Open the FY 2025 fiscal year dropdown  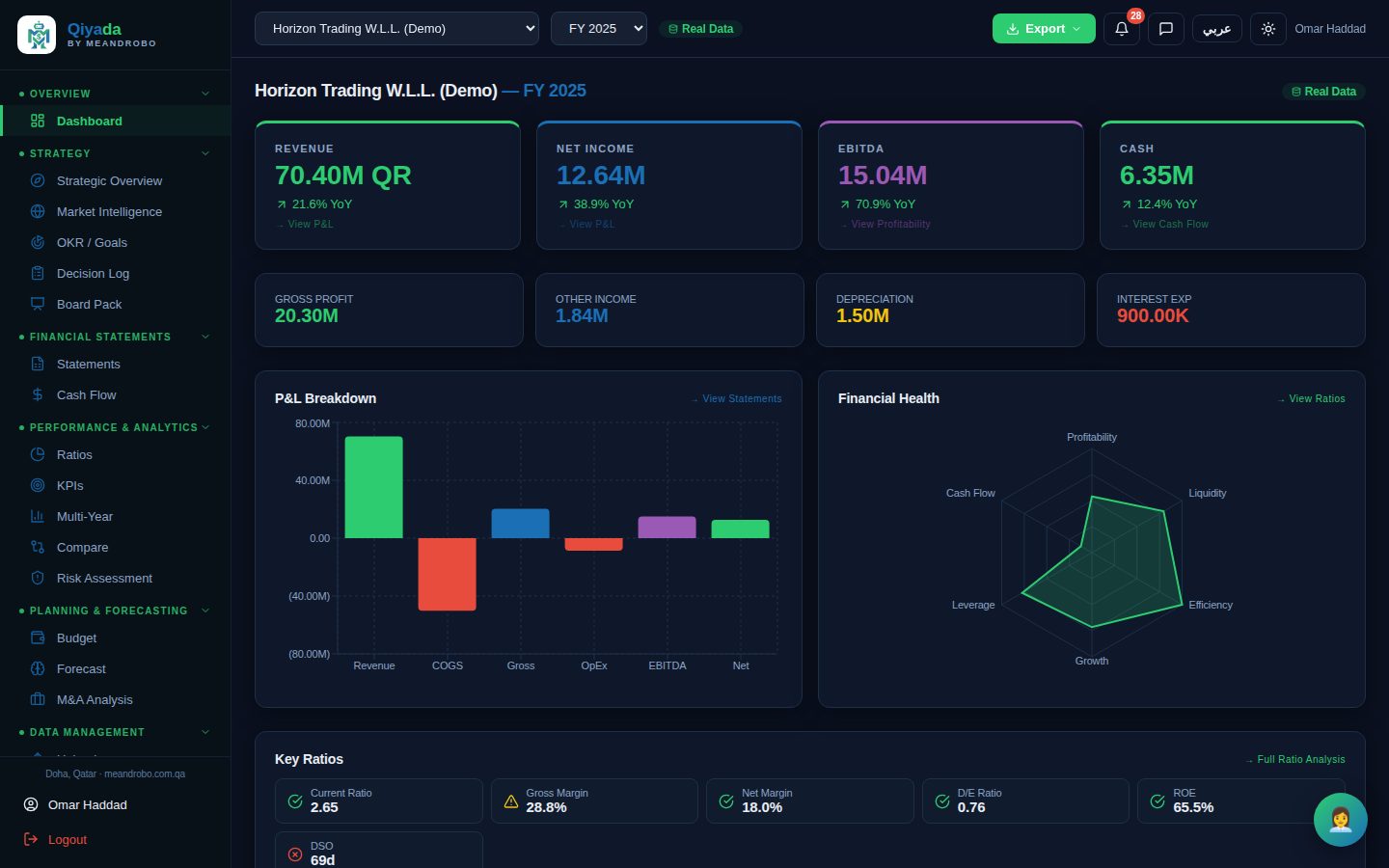pos(599,29)
